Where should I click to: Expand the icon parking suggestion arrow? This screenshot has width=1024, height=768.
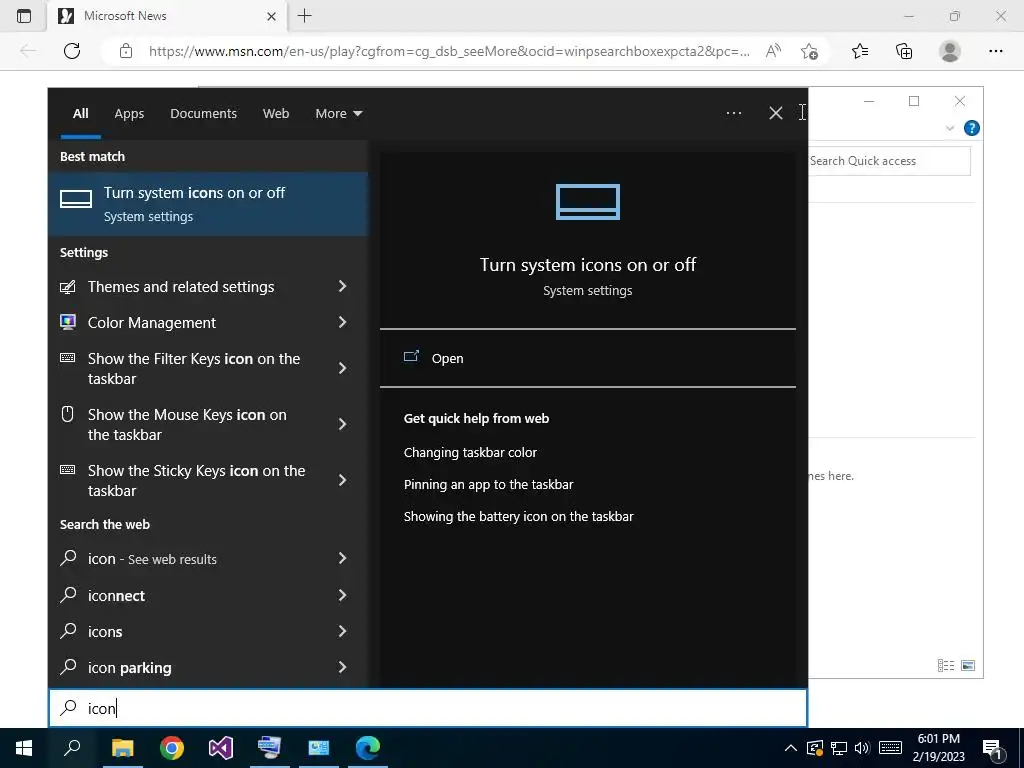[342, 667]
